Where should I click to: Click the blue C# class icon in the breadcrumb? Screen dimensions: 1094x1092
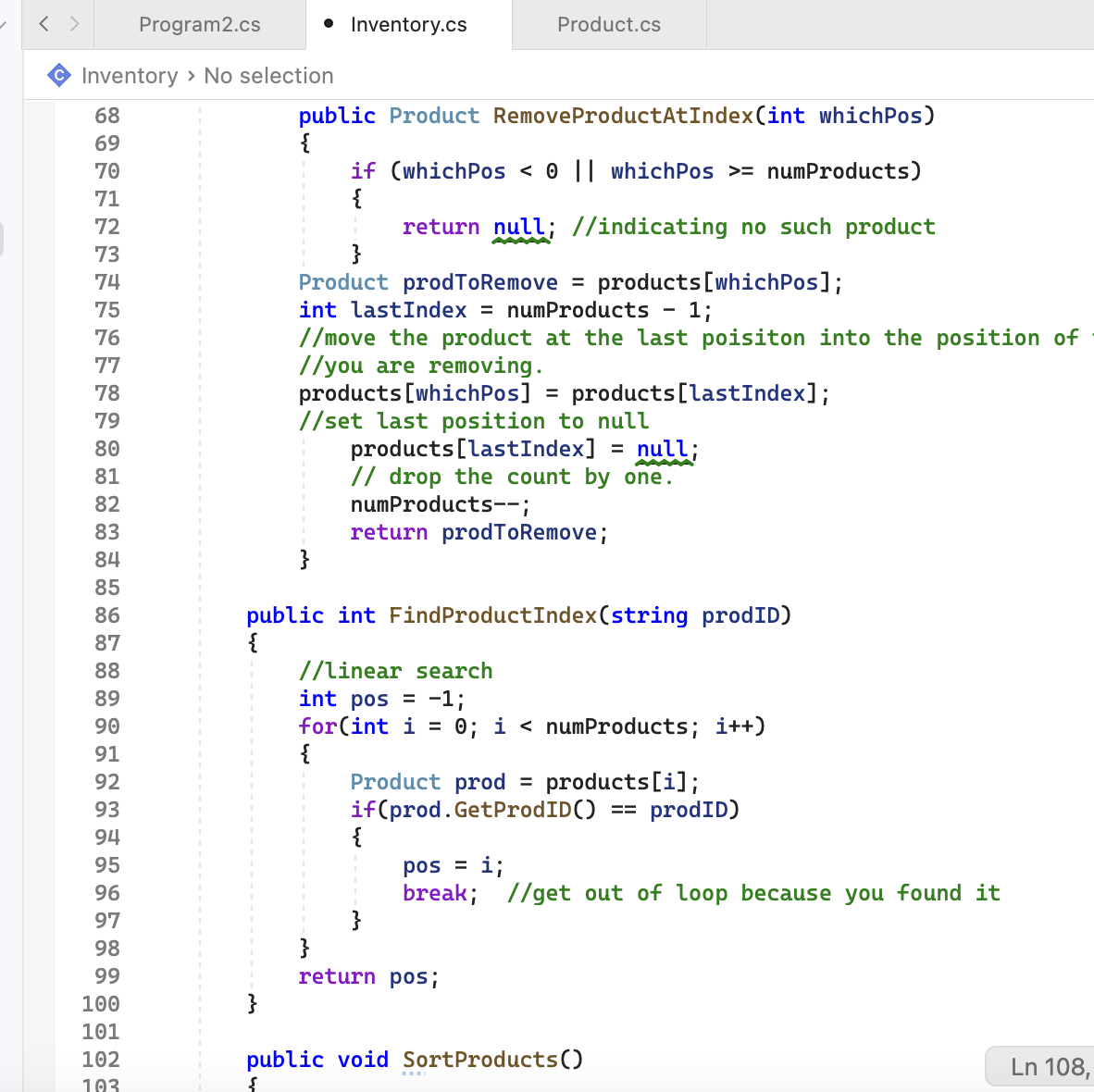58,75
